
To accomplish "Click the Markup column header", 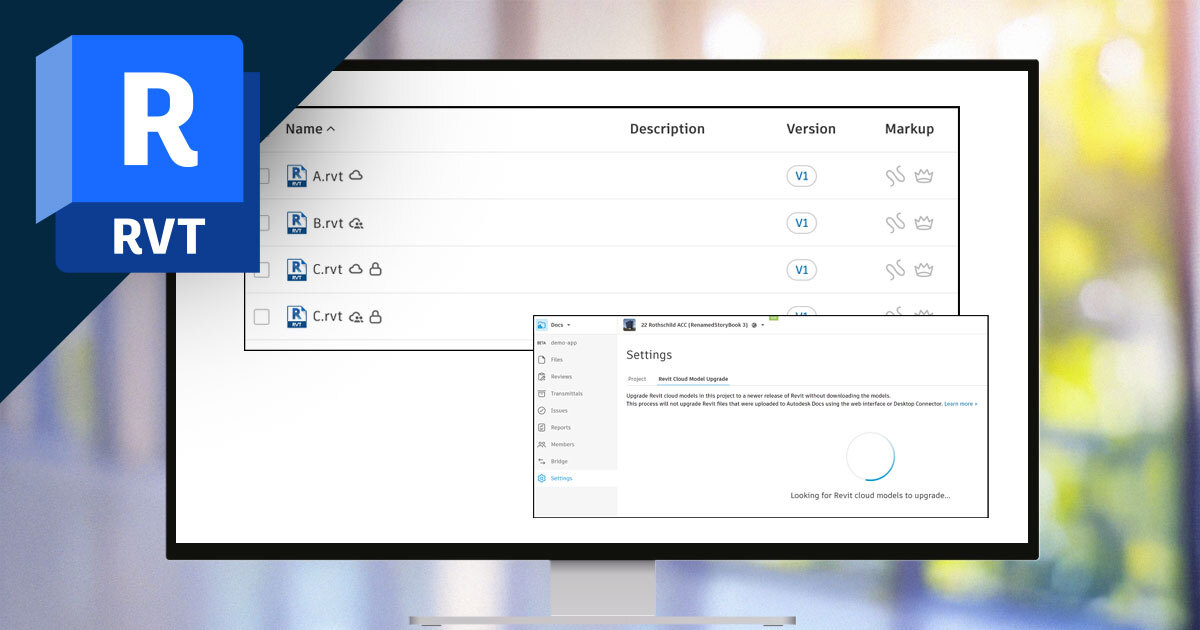I will [x=909, y=129].
